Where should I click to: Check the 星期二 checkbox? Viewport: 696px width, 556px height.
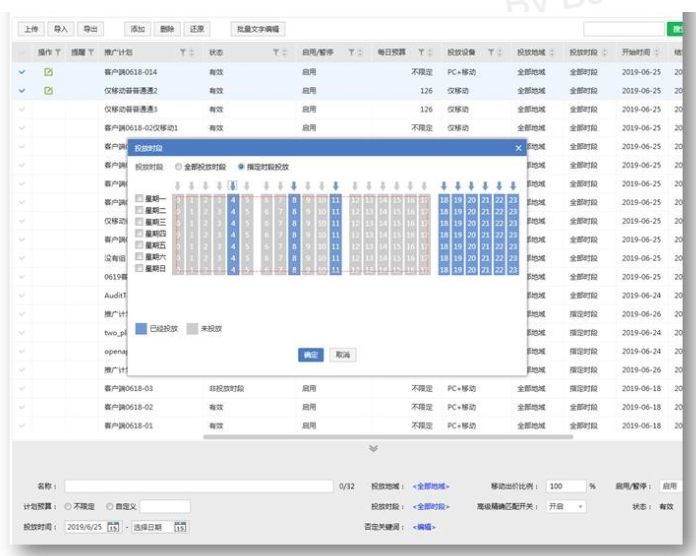tap(139, 210)
